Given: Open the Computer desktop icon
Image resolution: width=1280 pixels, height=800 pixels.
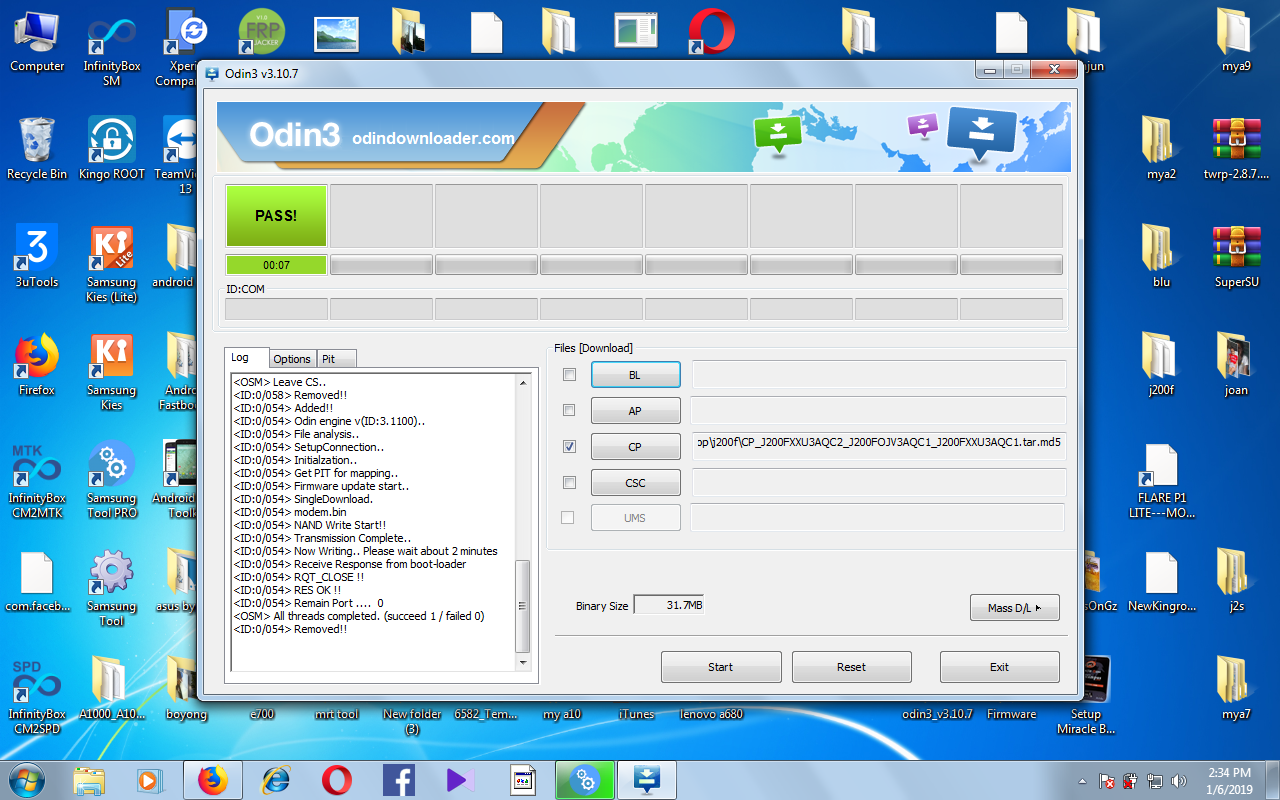Looking at the screenshot, I should point(37,40).
